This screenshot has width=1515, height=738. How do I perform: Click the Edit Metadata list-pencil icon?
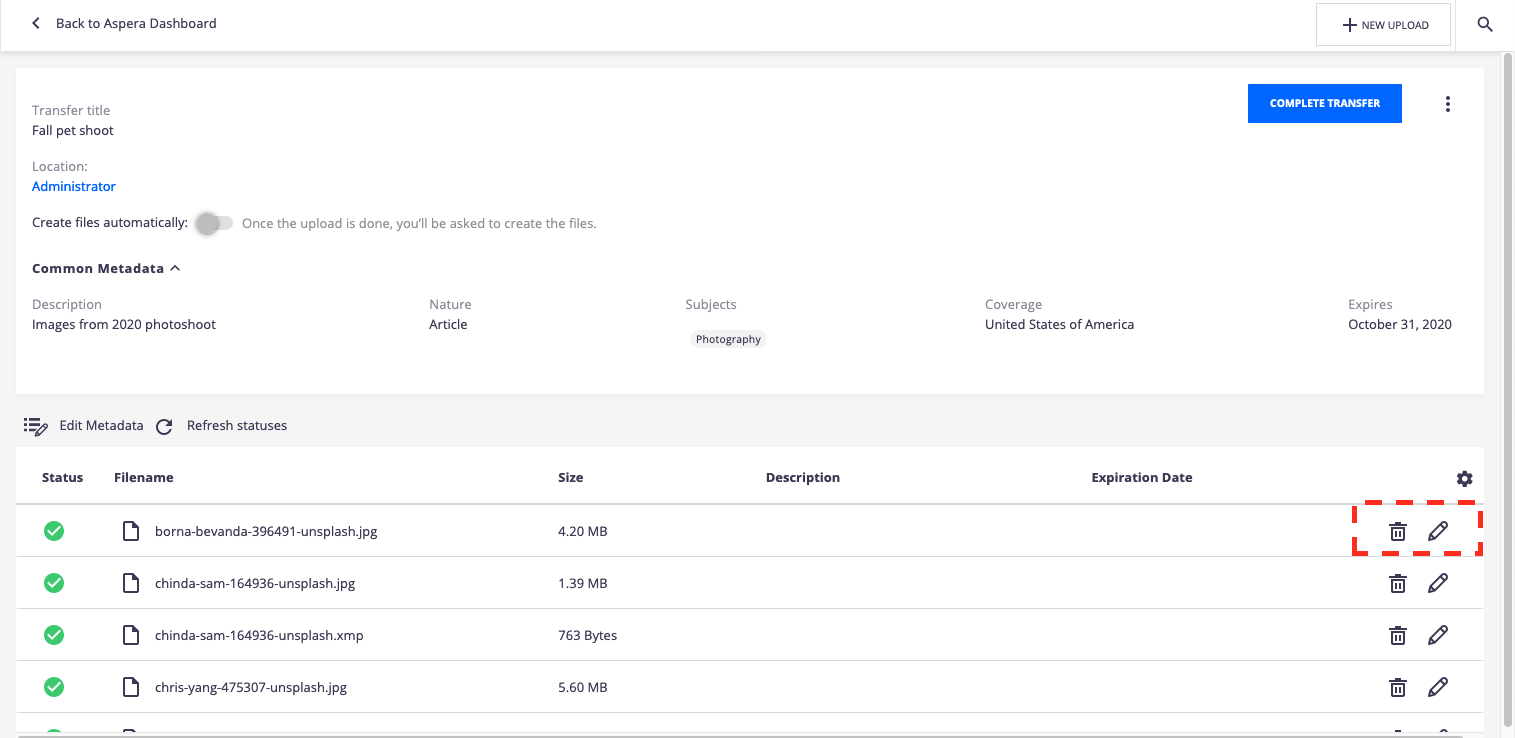point(36,427)
